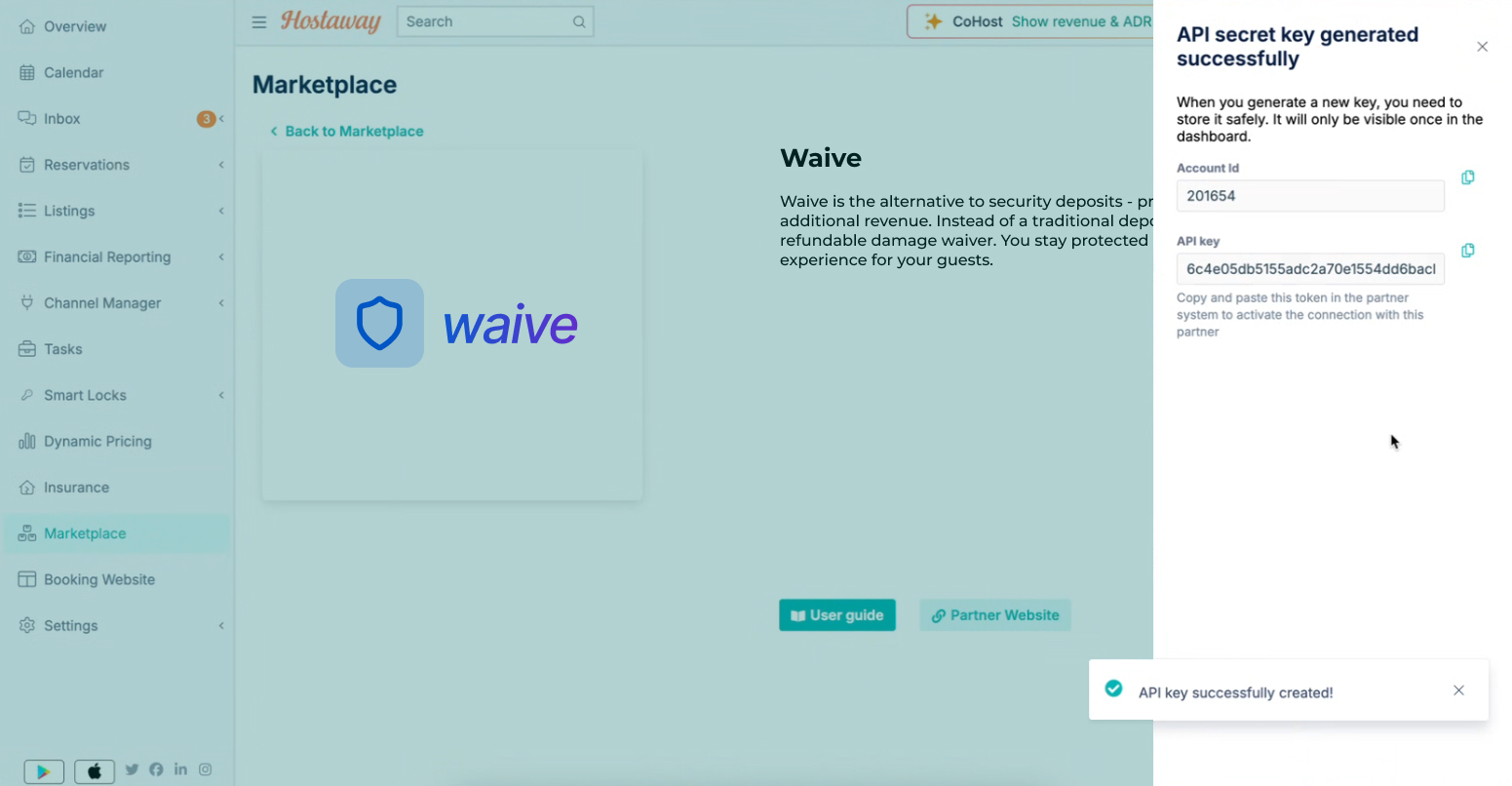Copy the API key value

coord(1467,251)
